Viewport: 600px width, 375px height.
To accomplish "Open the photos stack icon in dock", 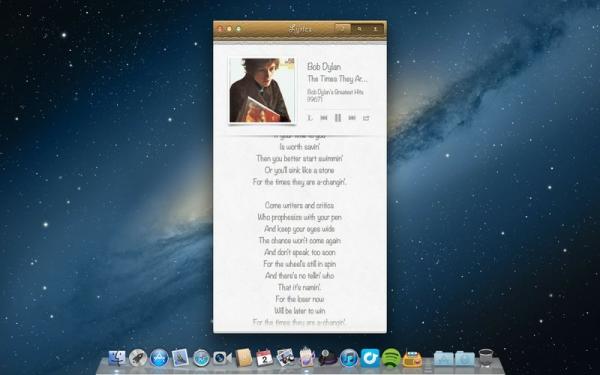I will (285, 358).
